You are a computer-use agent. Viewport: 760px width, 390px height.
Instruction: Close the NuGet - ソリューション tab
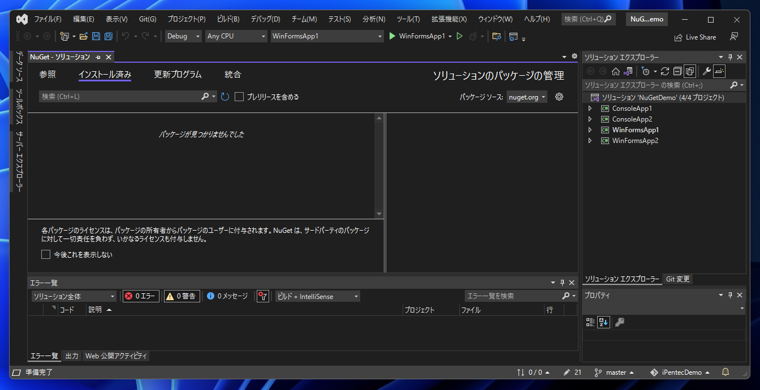[109, 57]
